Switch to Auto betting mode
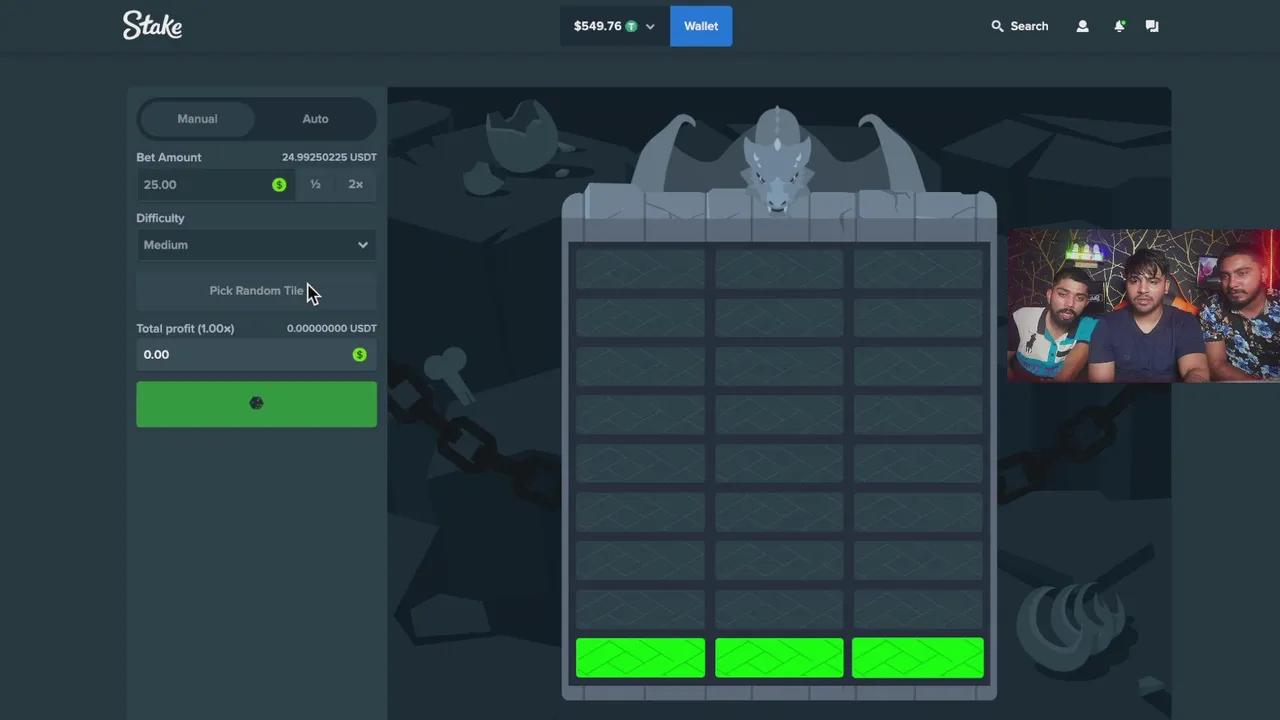This screenshot has height=720, width=1280. (x=315, y=119)
